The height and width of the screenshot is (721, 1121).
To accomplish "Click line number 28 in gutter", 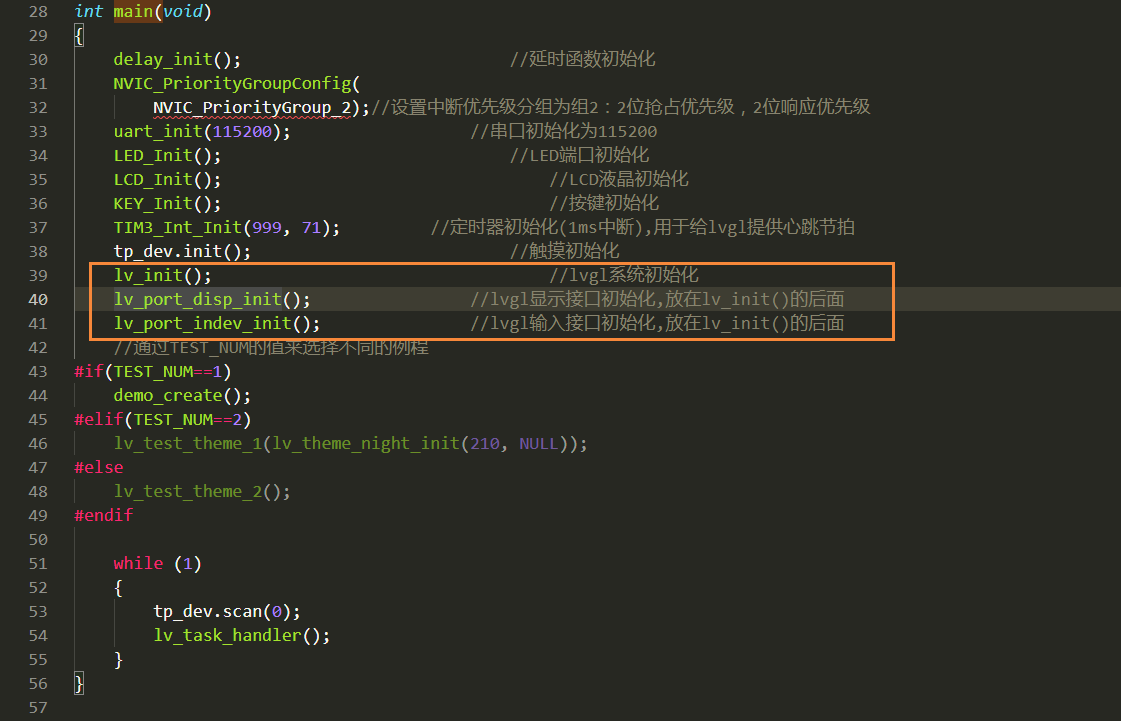I will tap(38, 11).
